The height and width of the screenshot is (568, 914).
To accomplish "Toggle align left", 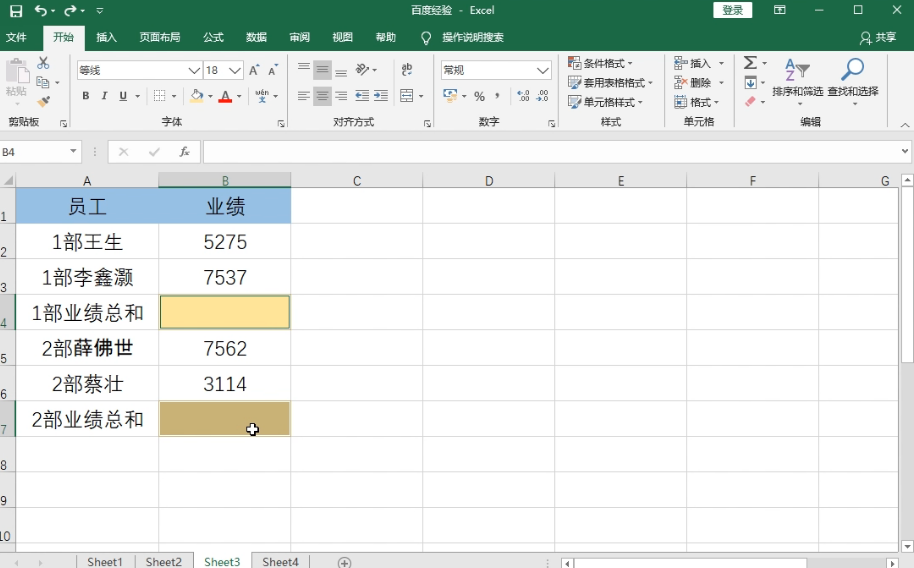I will click(x=304, y=96).
